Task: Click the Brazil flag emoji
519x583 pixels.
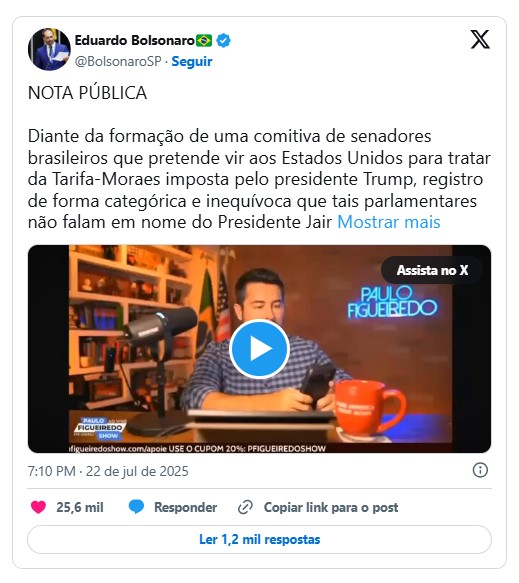Action: tap(204, 40)
